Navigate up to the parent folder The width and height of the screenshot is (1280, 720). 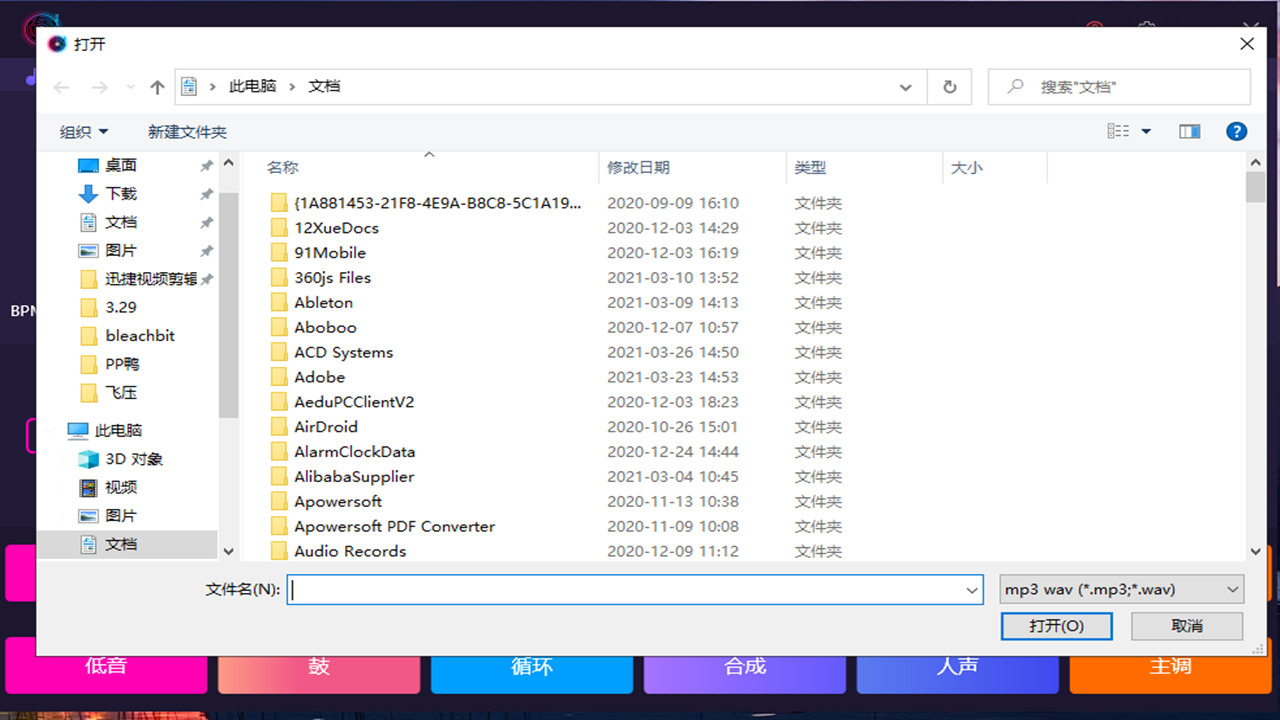point(157,87)
